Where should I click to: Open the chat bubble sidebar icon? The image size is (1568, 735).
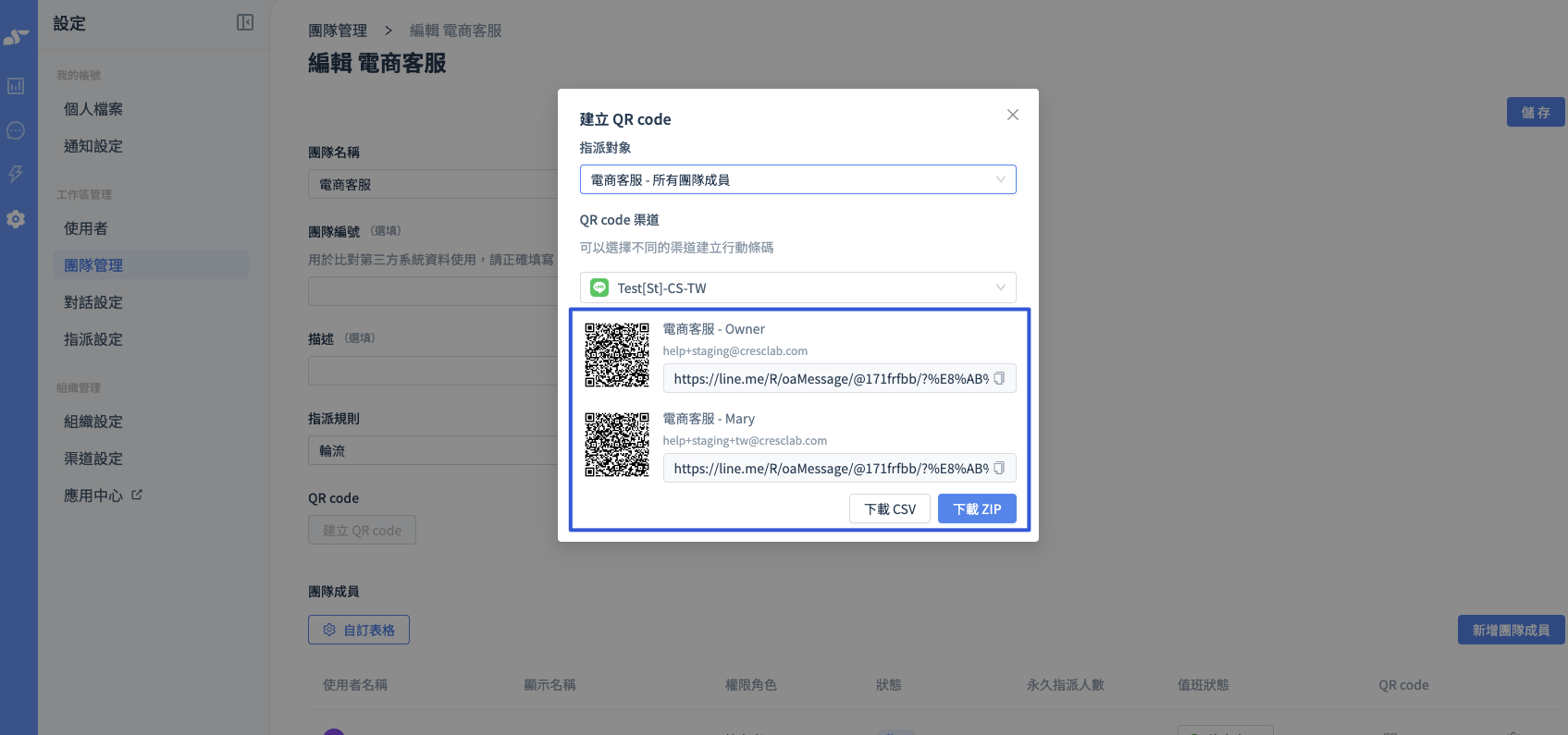[x=16, y=130]
